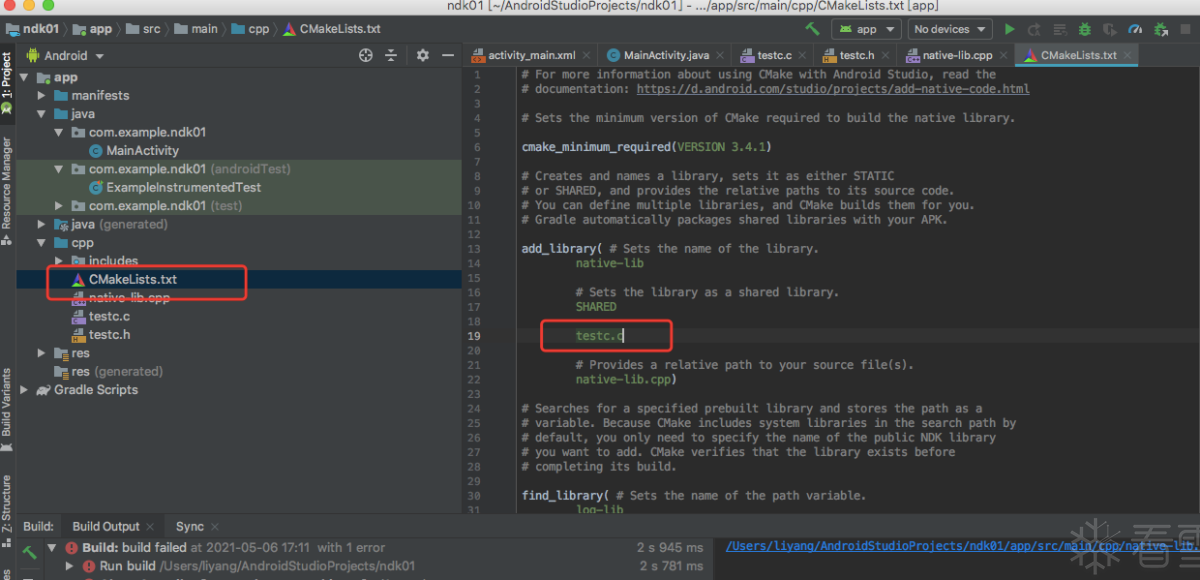Click the locate-file target icon in Project panel
Screen dimensions: 1200x580
pos(366,56)
